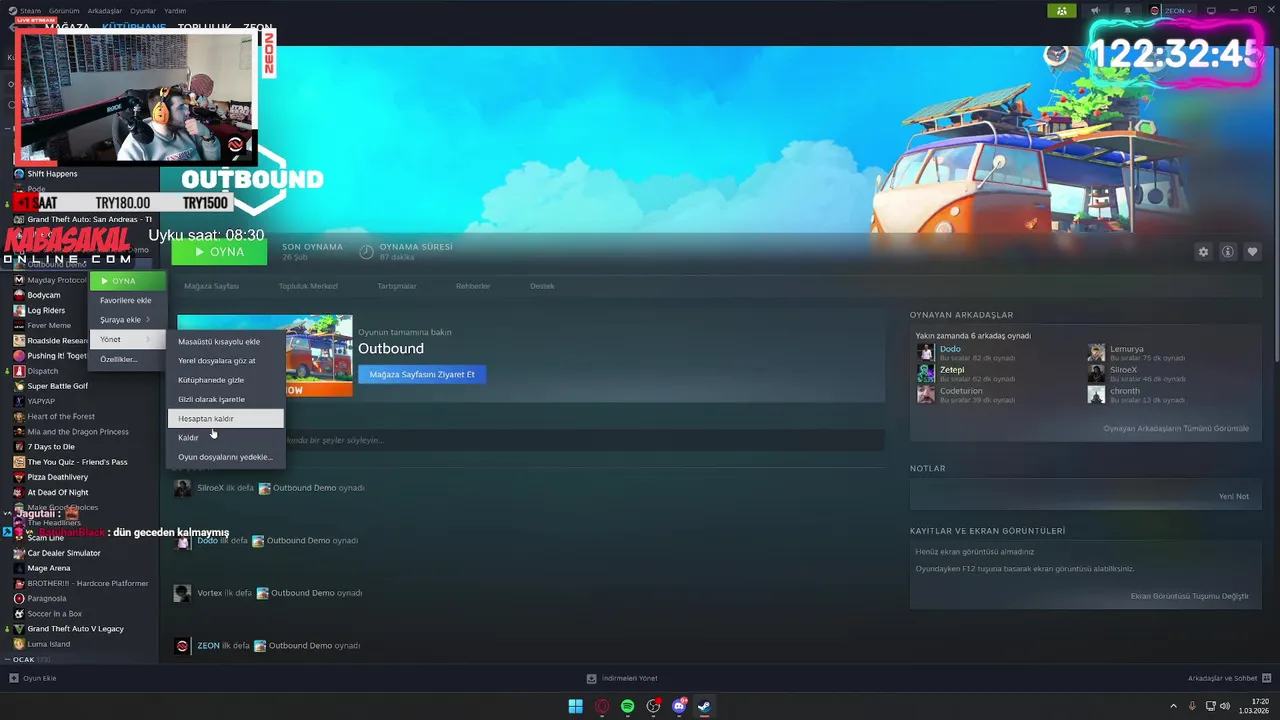Open the Rehberler tab
This screenshot has height=720, width=1280.
(473, 286)
